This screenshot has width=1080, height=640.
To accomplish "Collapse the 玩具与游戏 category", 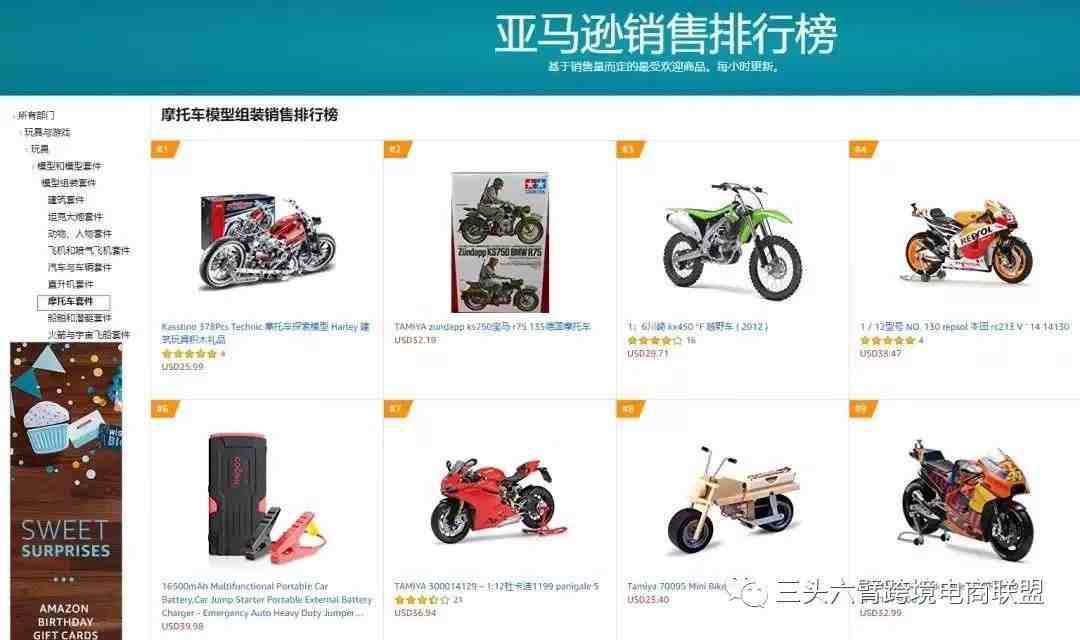I will click(47, 132).
